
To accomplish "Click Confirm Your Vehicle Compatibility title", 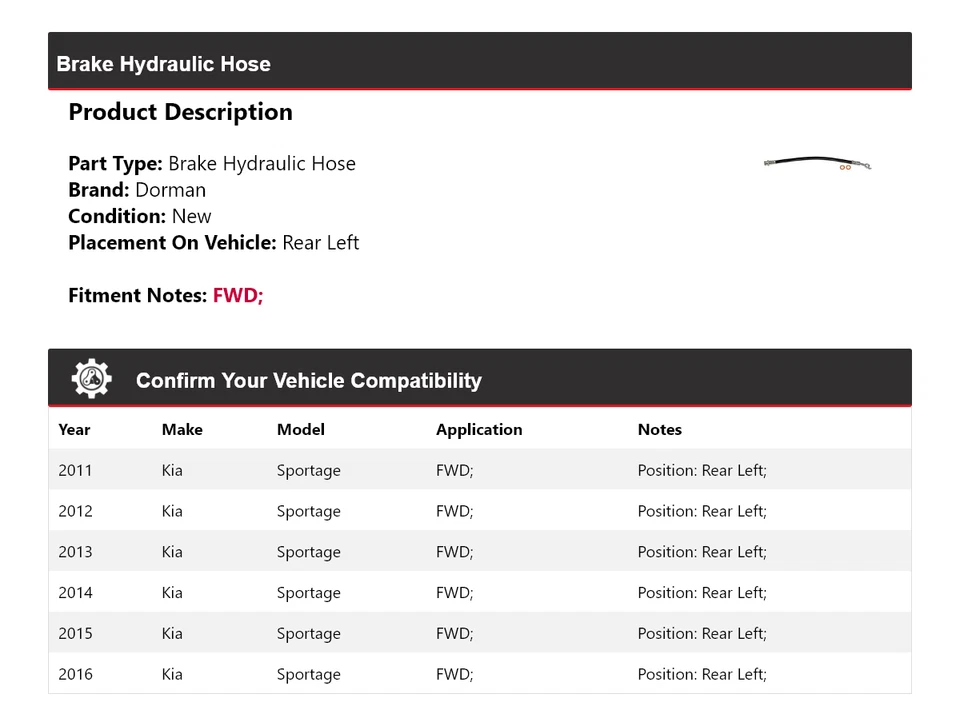I will [x=308, y=381].
